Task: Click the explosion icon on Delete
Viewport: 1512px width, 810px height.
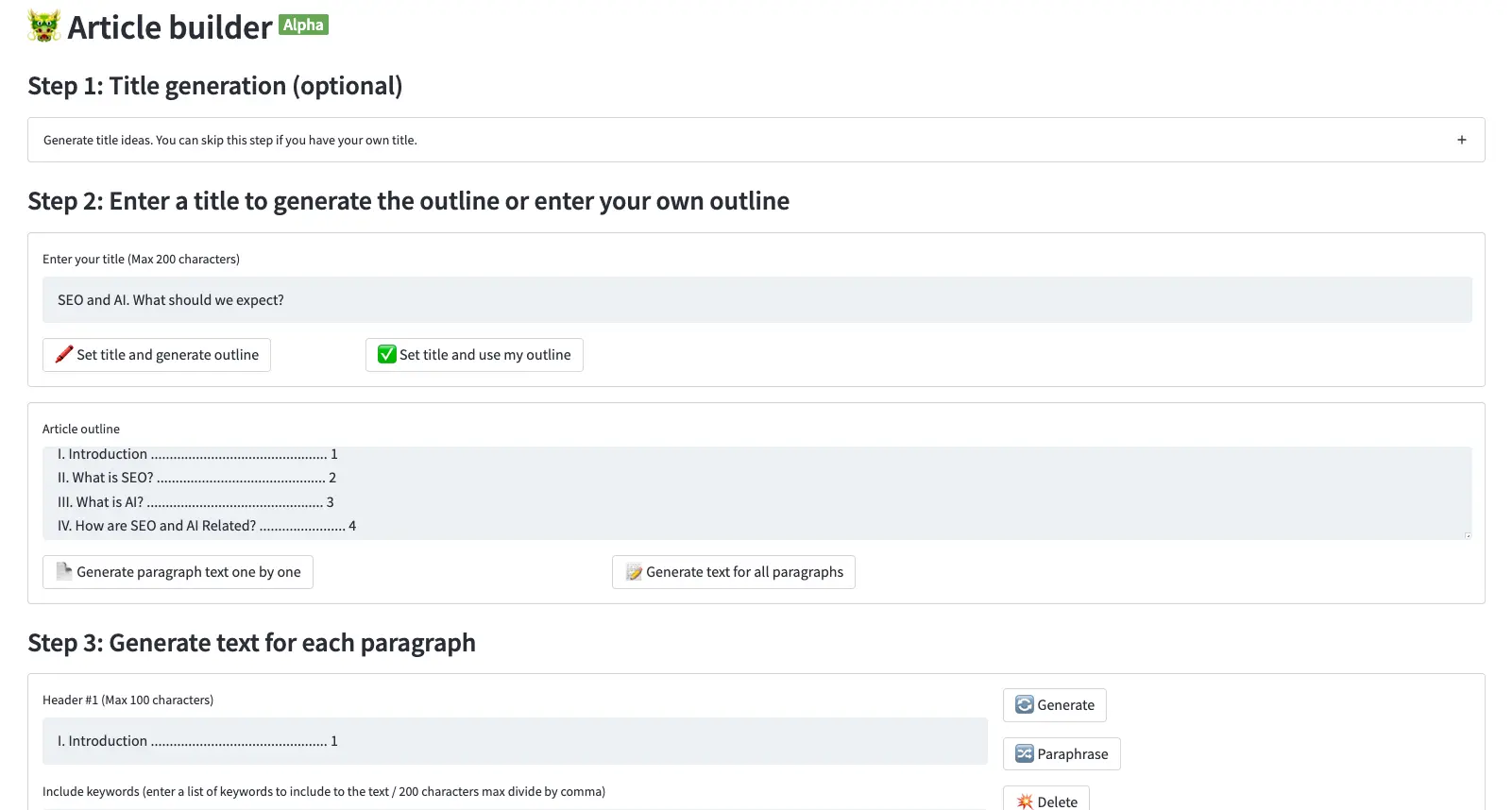Action: tap(1024, 802)
